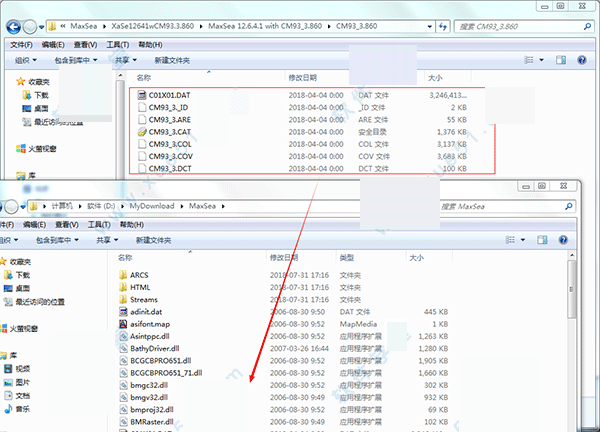Open 共享 dropdown in MaxSea window
Screen dimensions: 600x432
107,240
